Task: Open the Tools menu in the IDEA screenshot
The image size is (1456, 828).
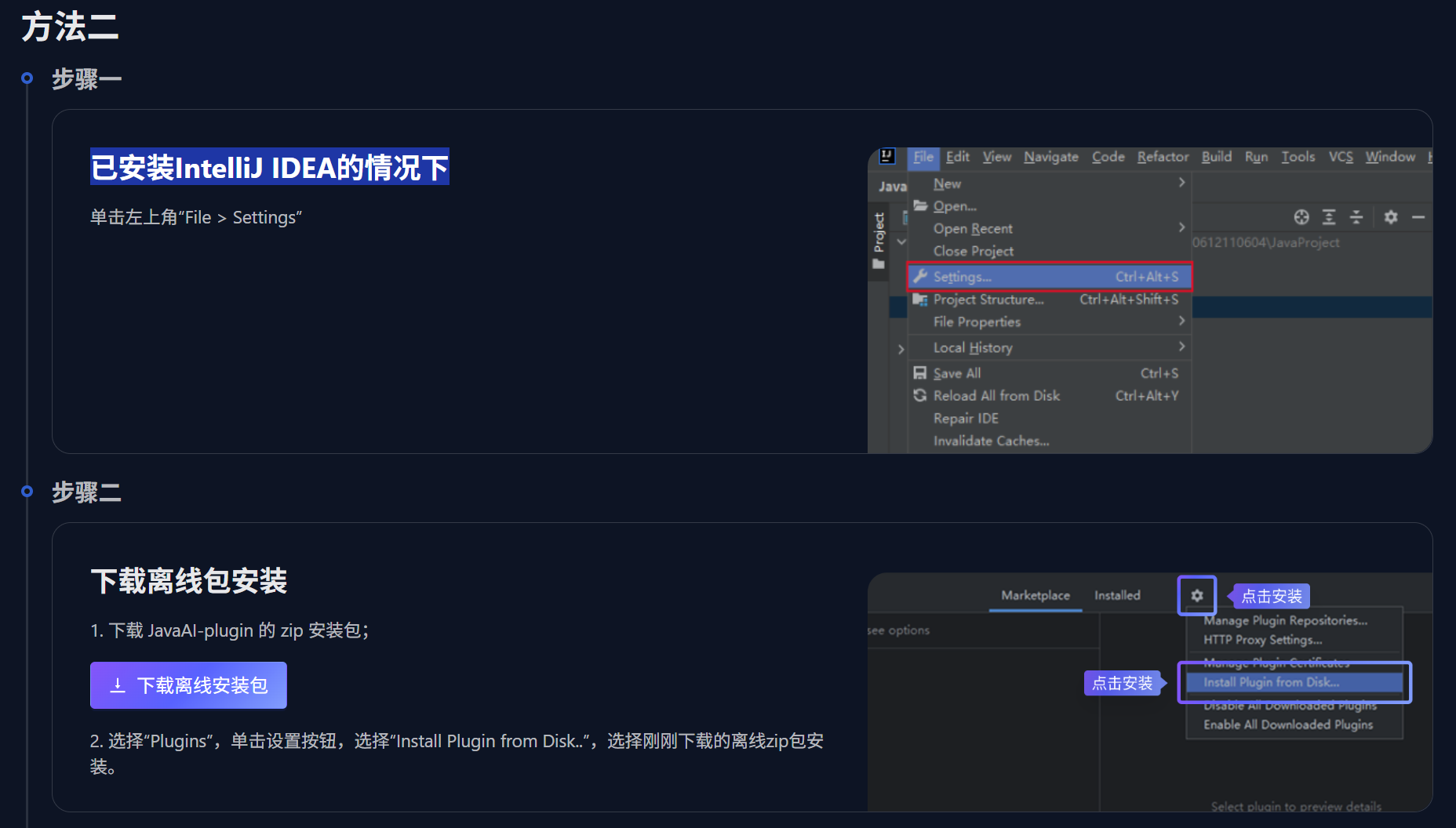Action: pyautogui.click(x=1298, y=157)
